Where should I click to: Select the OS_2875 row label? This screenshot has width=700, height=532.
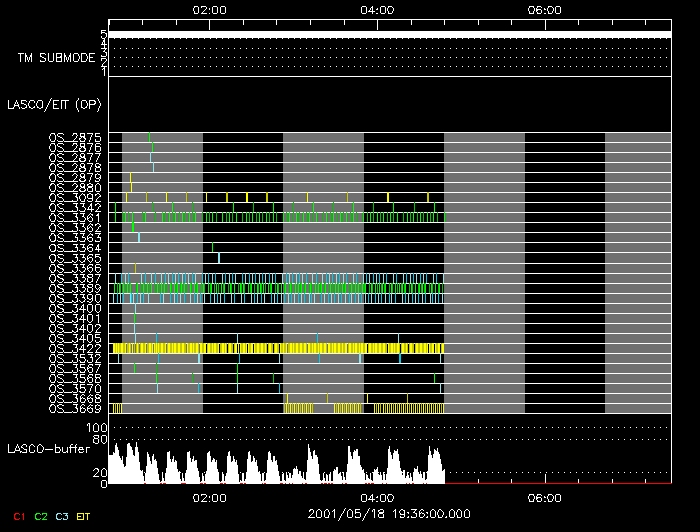click(75, 137)
